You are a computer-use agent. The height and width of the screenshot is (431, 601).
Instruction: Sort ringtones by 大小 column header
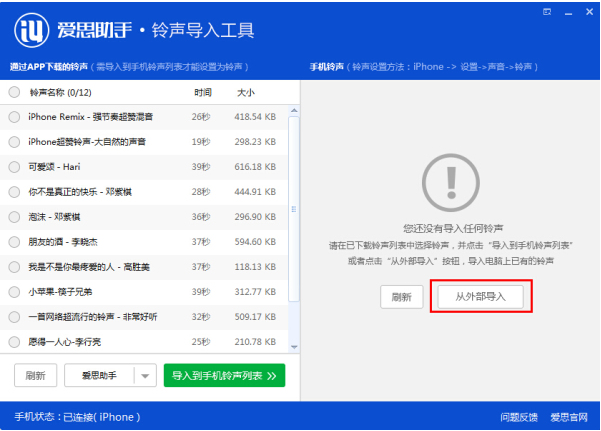coord(246,92)
